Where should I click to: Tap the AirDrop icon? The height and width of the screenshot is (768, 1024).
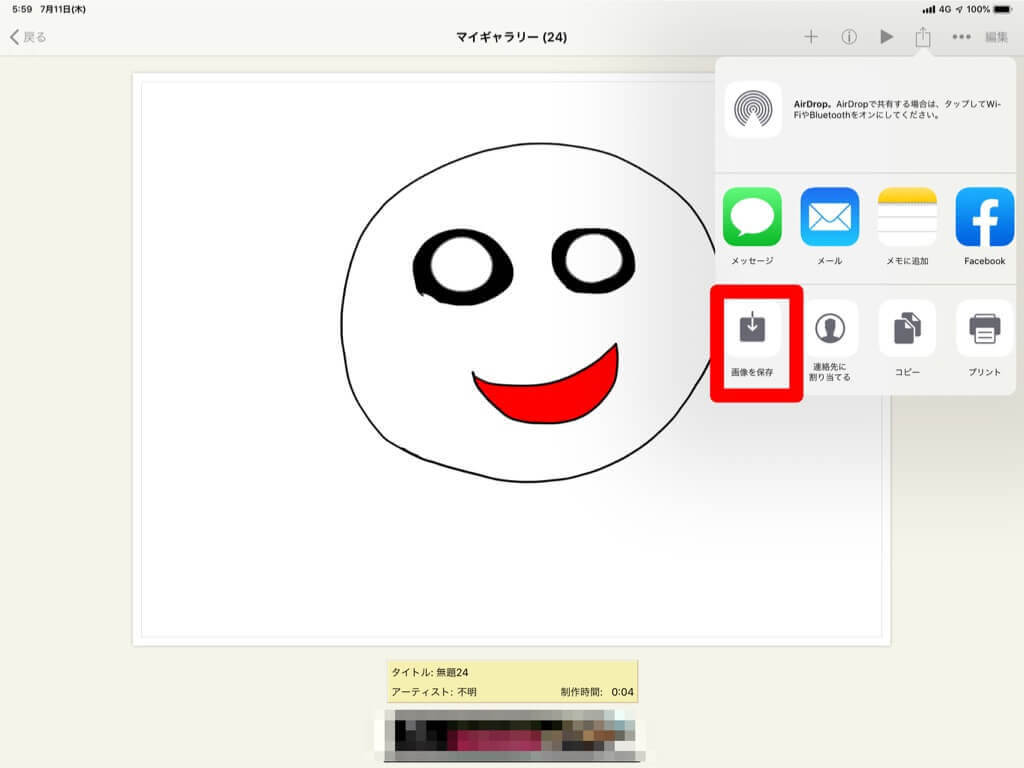click(753, 109)
